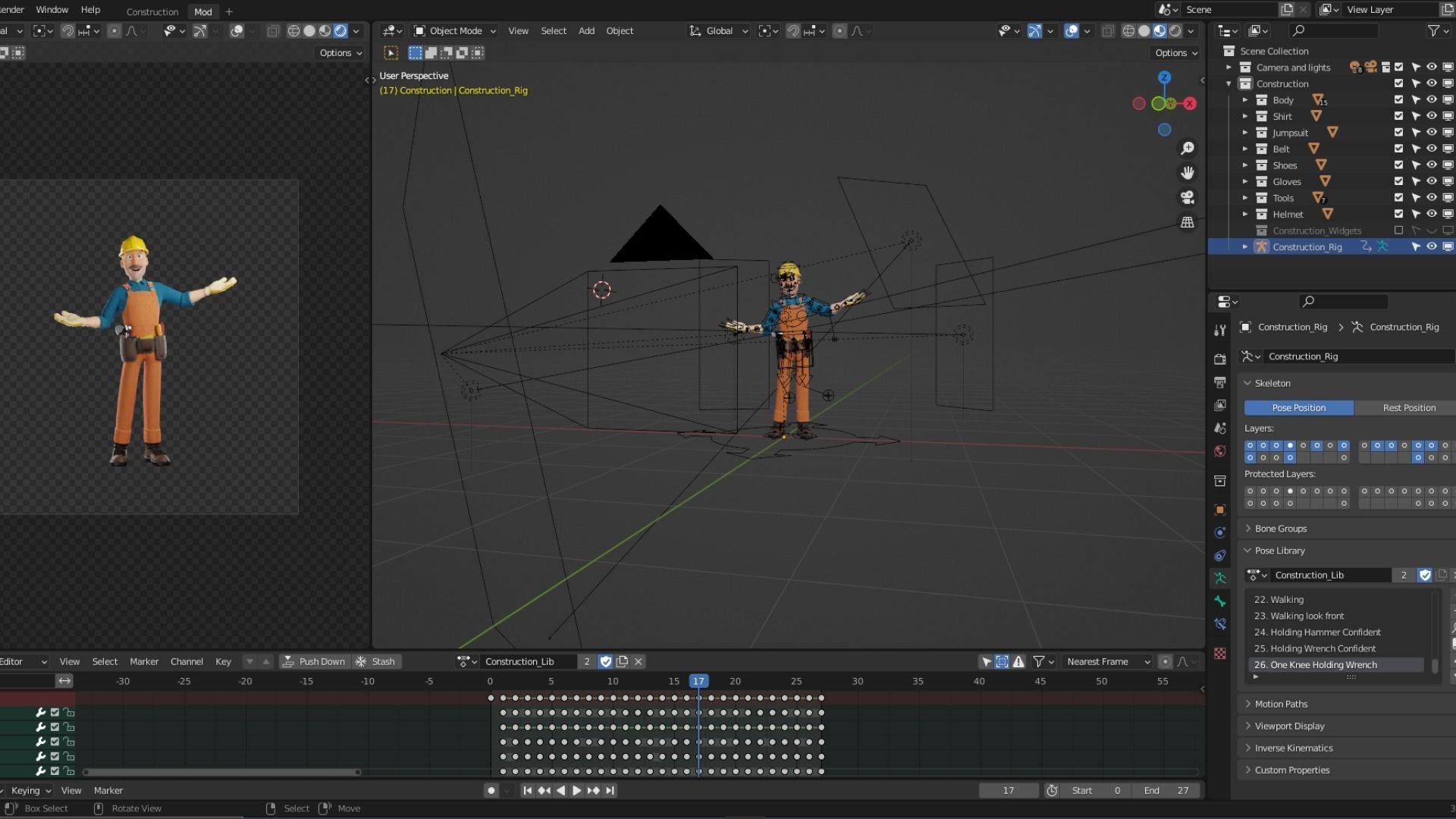Jump to the end frame of playback
This screenshot has width=1456, height=819.
coord(610,790)
